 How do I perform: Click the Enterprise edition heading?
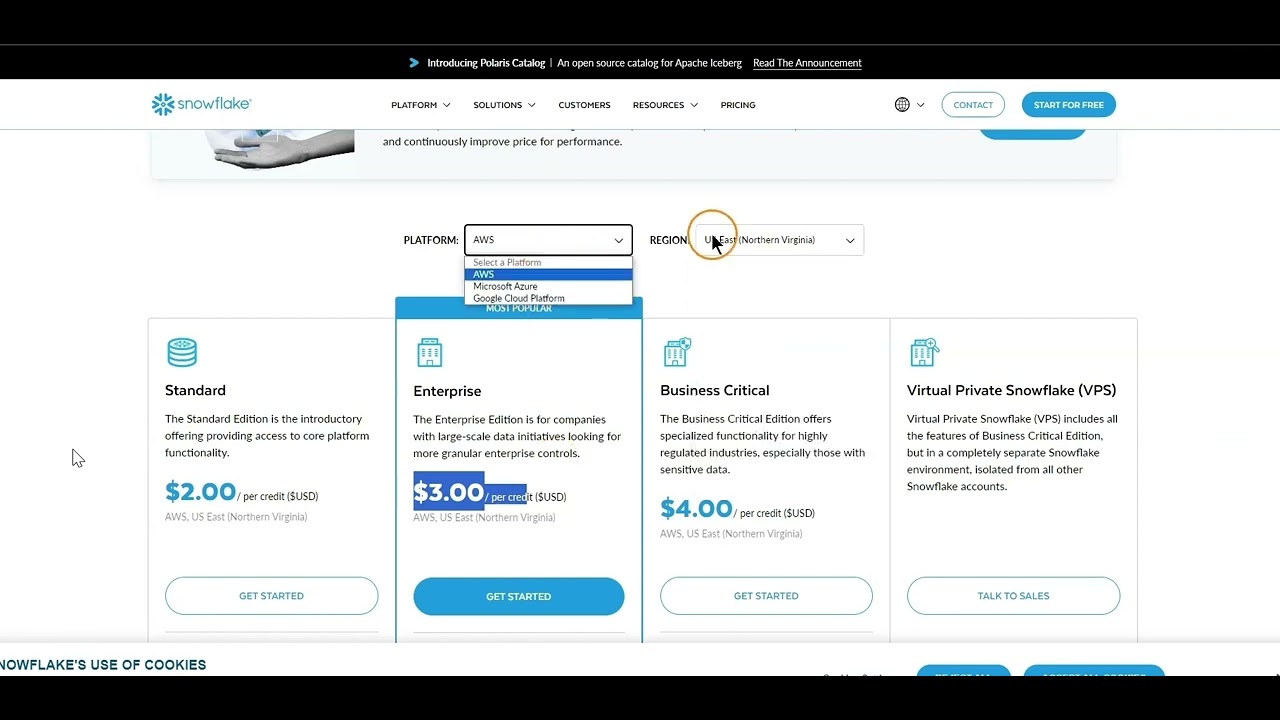pos(447,391)
